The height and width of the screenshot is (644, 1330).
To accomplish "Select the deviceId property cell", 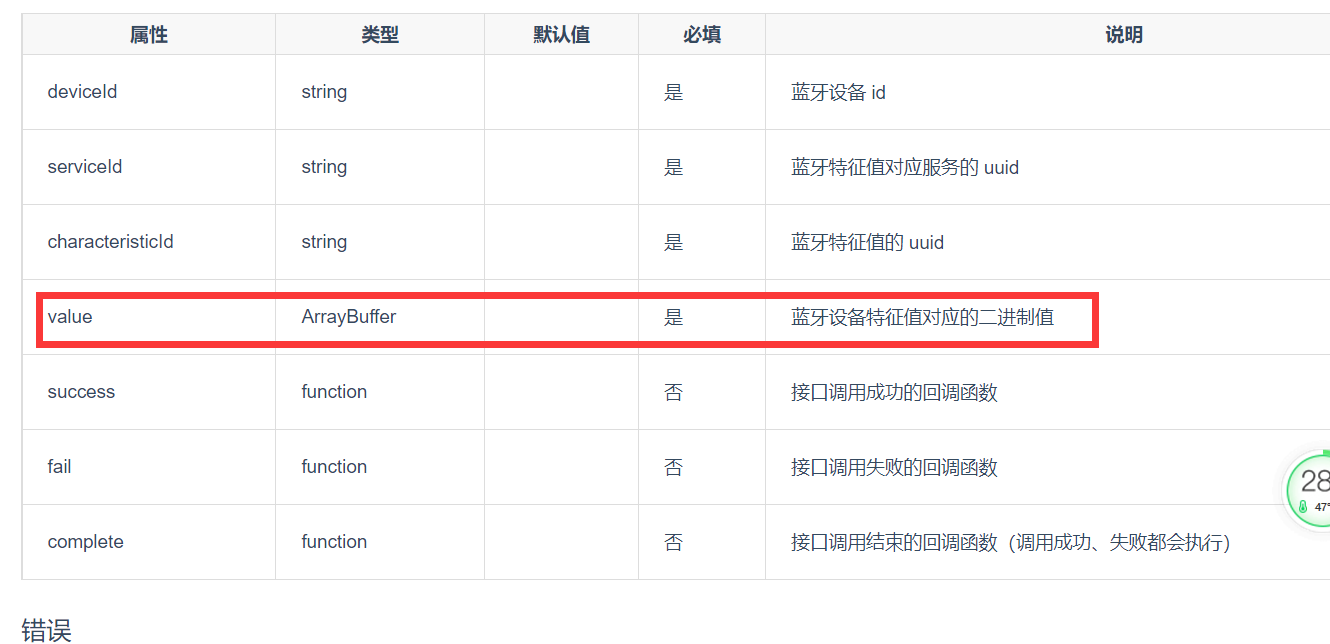I will (x=149, y=92).
